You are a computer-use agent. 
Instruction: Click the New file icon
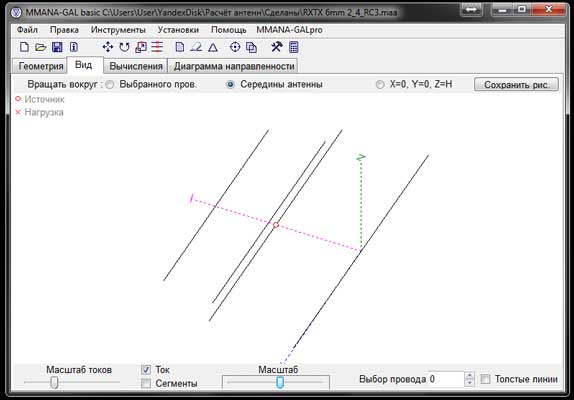tap(24, 47)
